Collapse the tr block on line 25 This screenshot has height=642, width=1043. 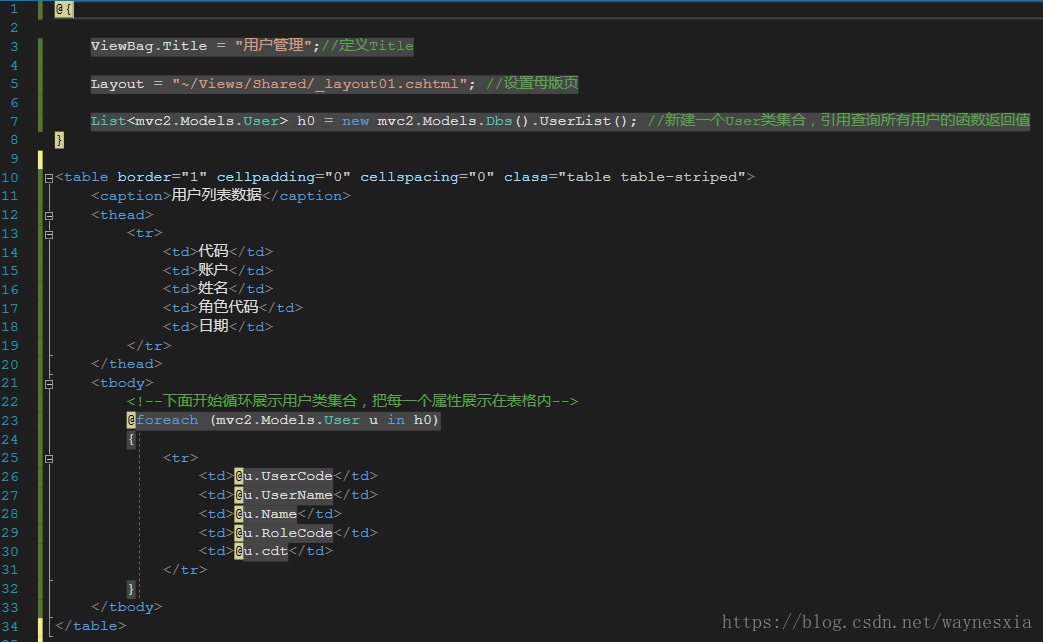tap(49, 458)
